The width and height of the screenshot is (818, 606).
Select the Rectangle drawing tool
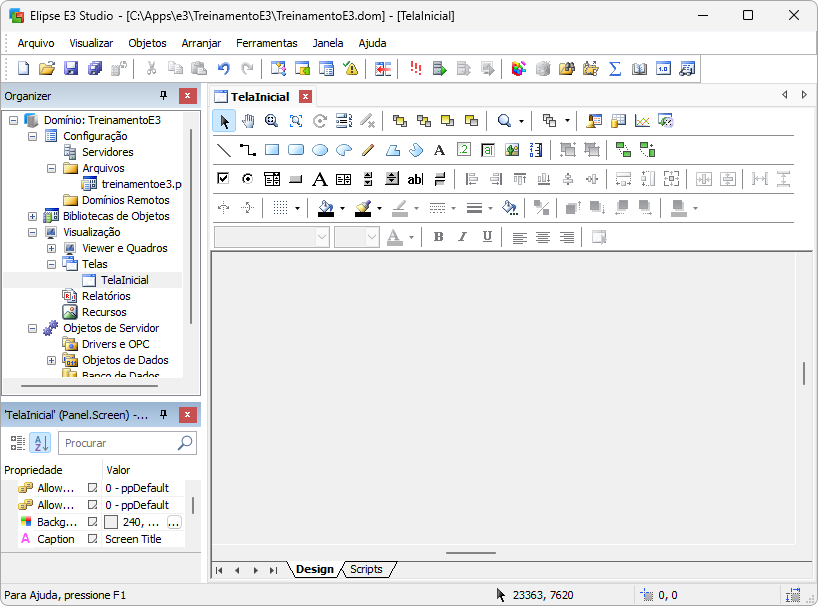pyautogui.click(x=272, y=150)
